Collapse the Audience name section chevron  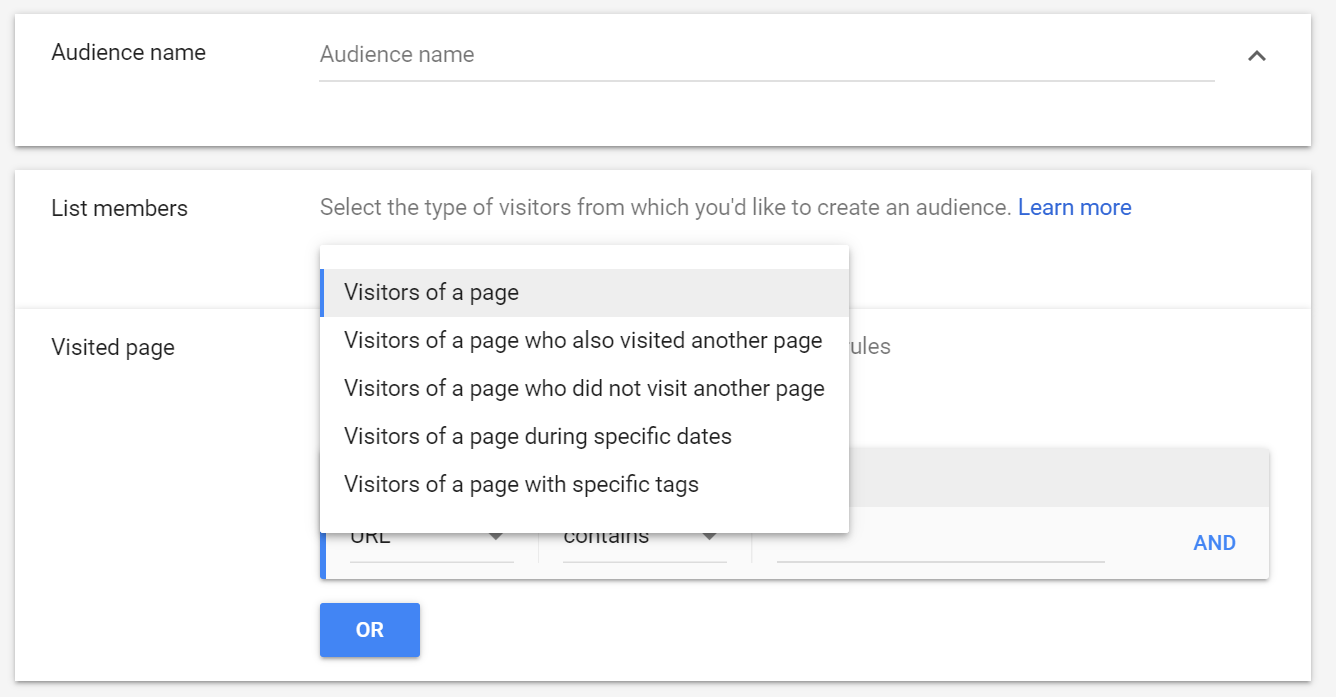1257,56
